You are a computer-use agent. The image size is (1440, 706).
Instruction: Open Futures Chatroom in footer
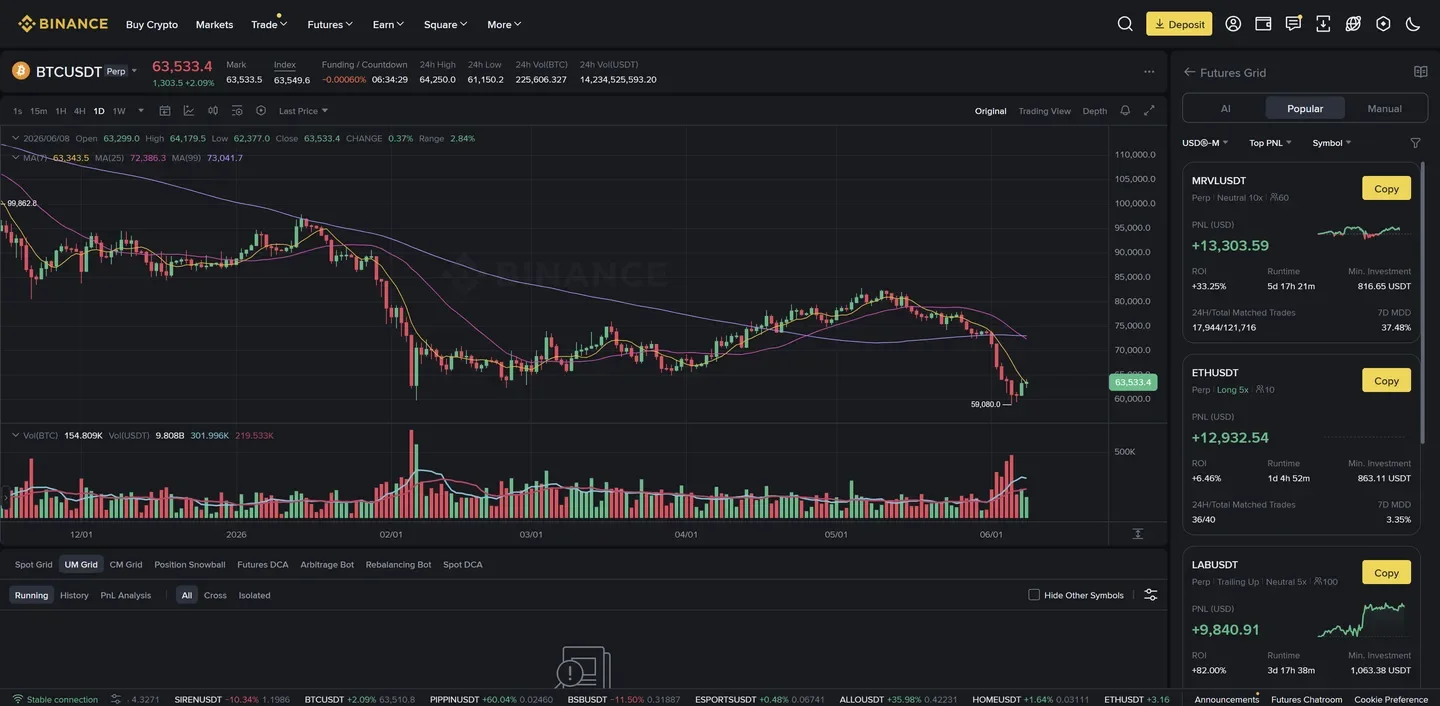coord(1307,699)
